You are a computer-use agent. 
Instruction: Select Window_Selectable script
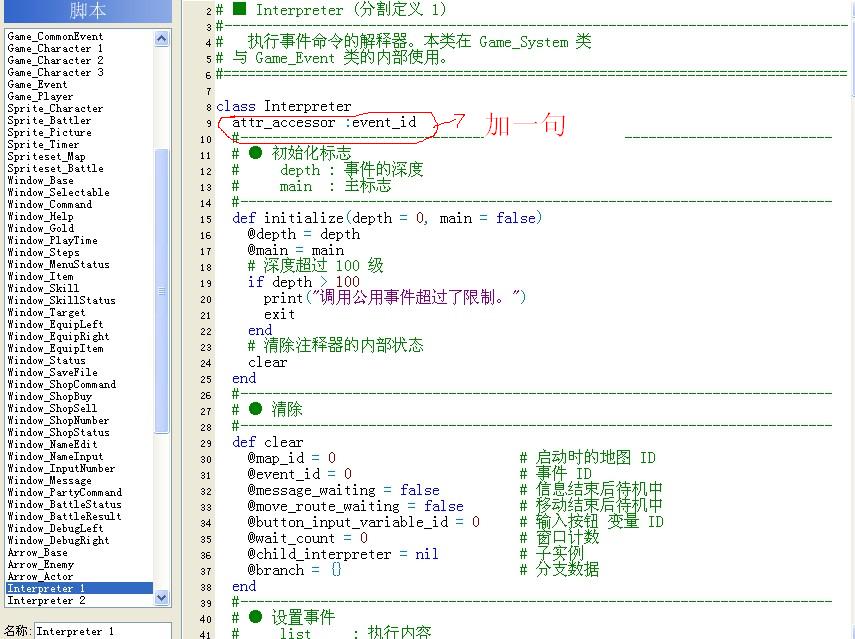point(58,192)
